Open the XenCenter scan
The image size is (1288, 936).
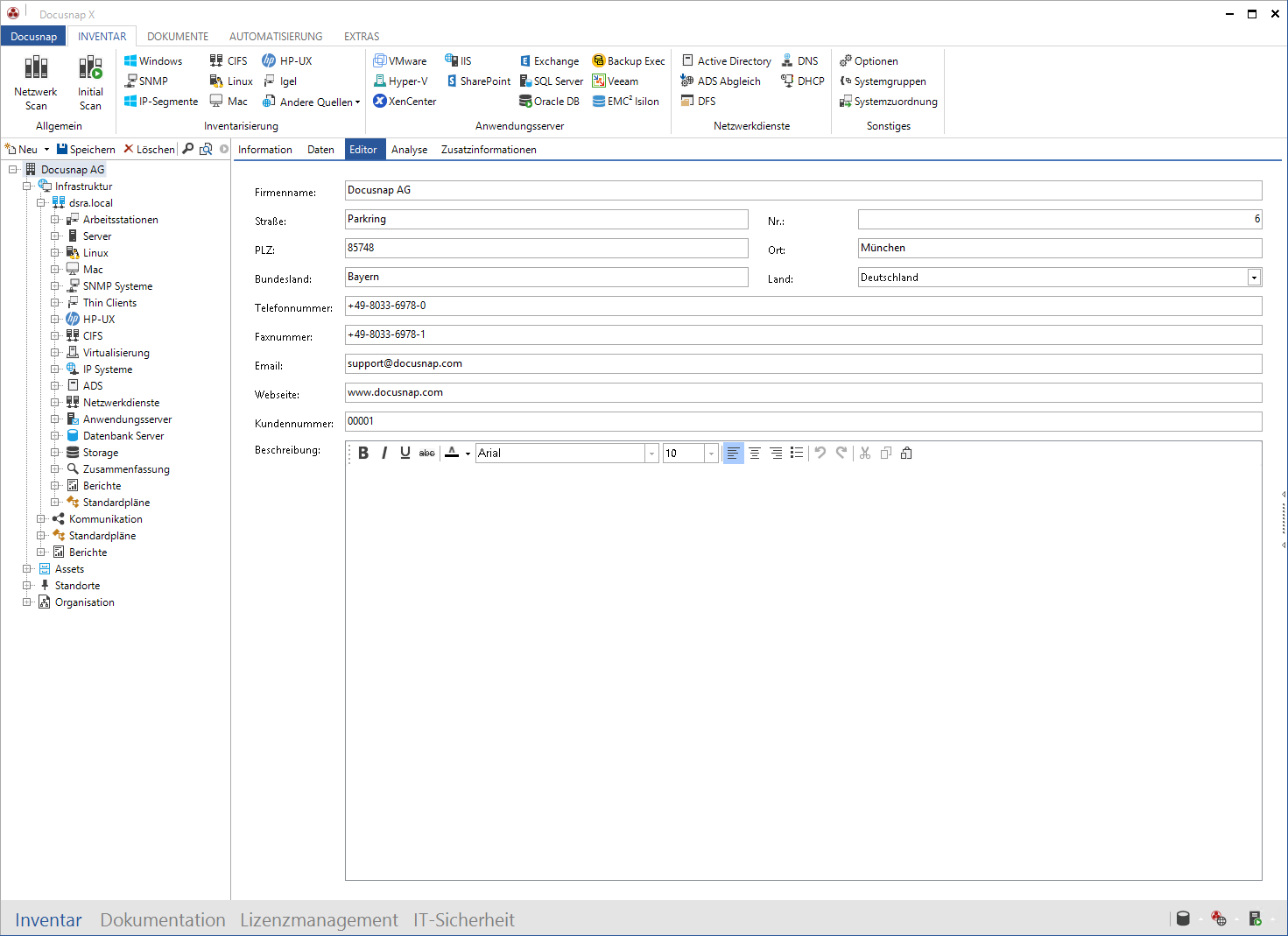click(x=405, y=101)
